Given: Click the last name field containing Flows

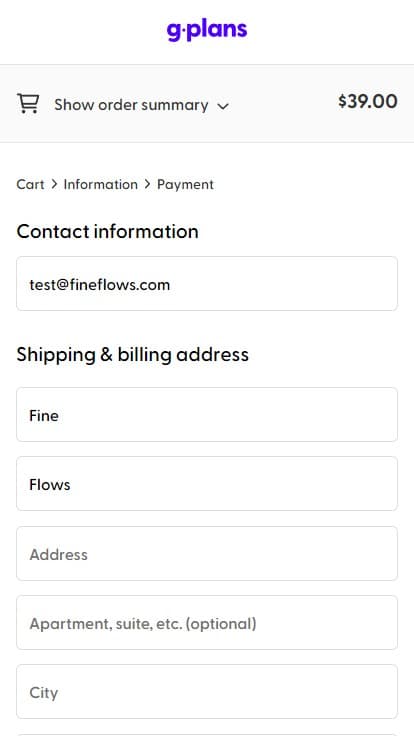Looking at the screenshot, I should (207, 483).
